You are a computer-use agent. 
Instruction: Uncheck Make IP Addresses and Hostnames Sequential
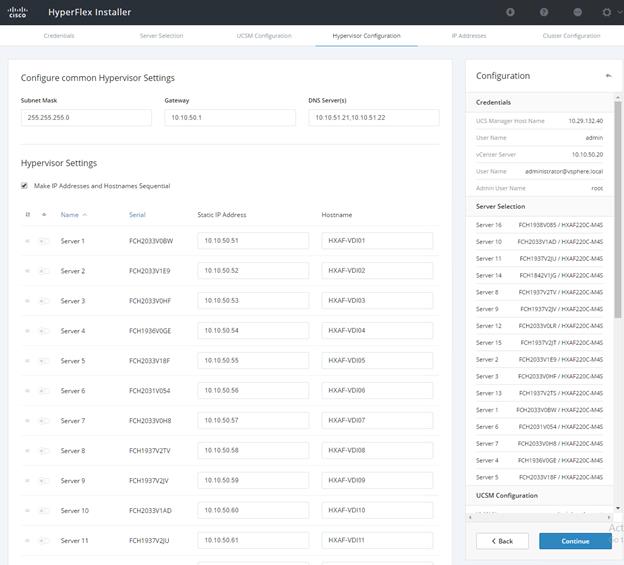coord(24,186)
